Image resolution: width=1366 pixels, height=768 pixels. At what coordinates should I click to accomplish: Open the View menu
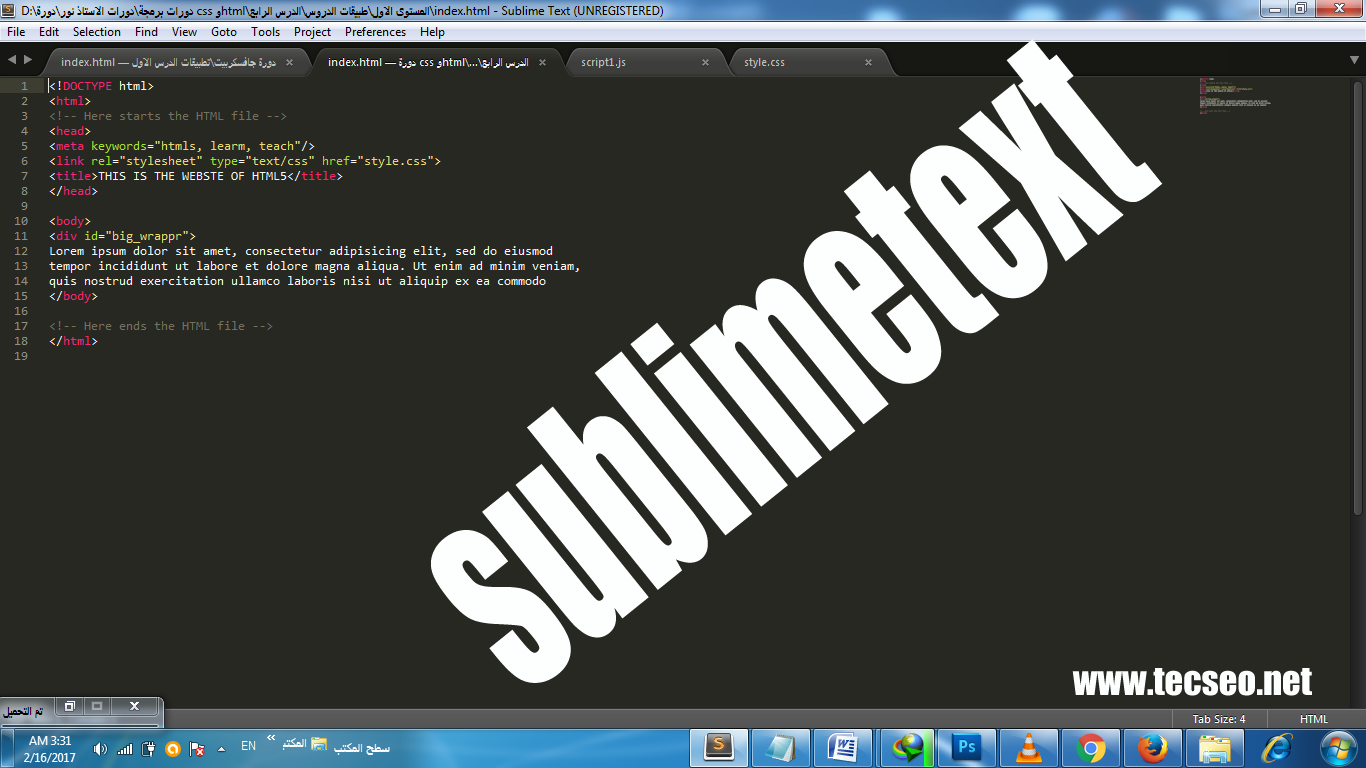pos(184,32)
